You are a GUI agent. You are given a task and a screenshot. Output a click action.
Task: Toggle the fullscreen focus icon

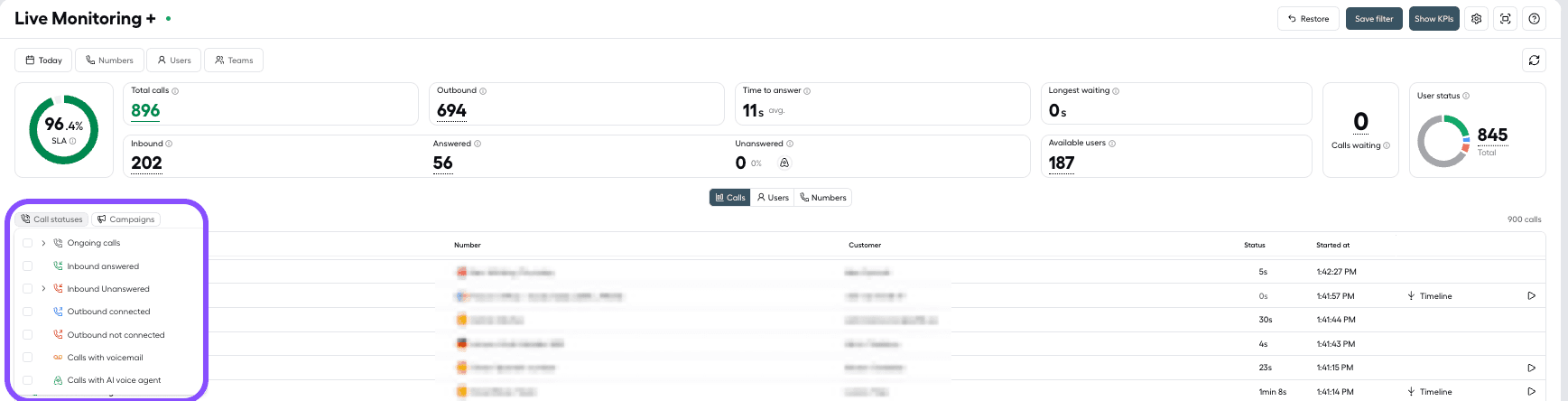pos(1505,19)
